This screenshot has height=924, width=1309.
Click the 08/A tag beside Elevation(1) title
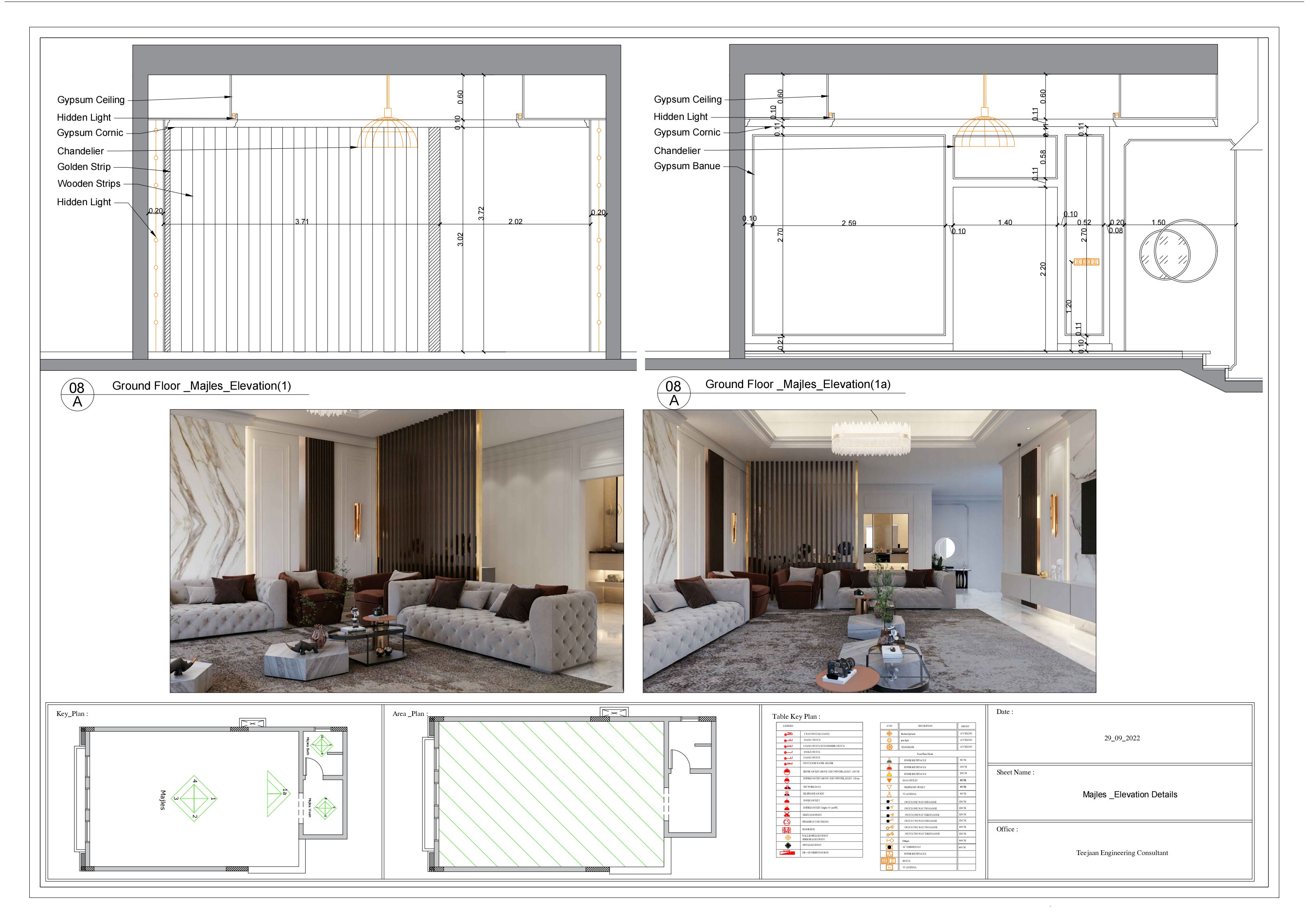coord(77,394)
